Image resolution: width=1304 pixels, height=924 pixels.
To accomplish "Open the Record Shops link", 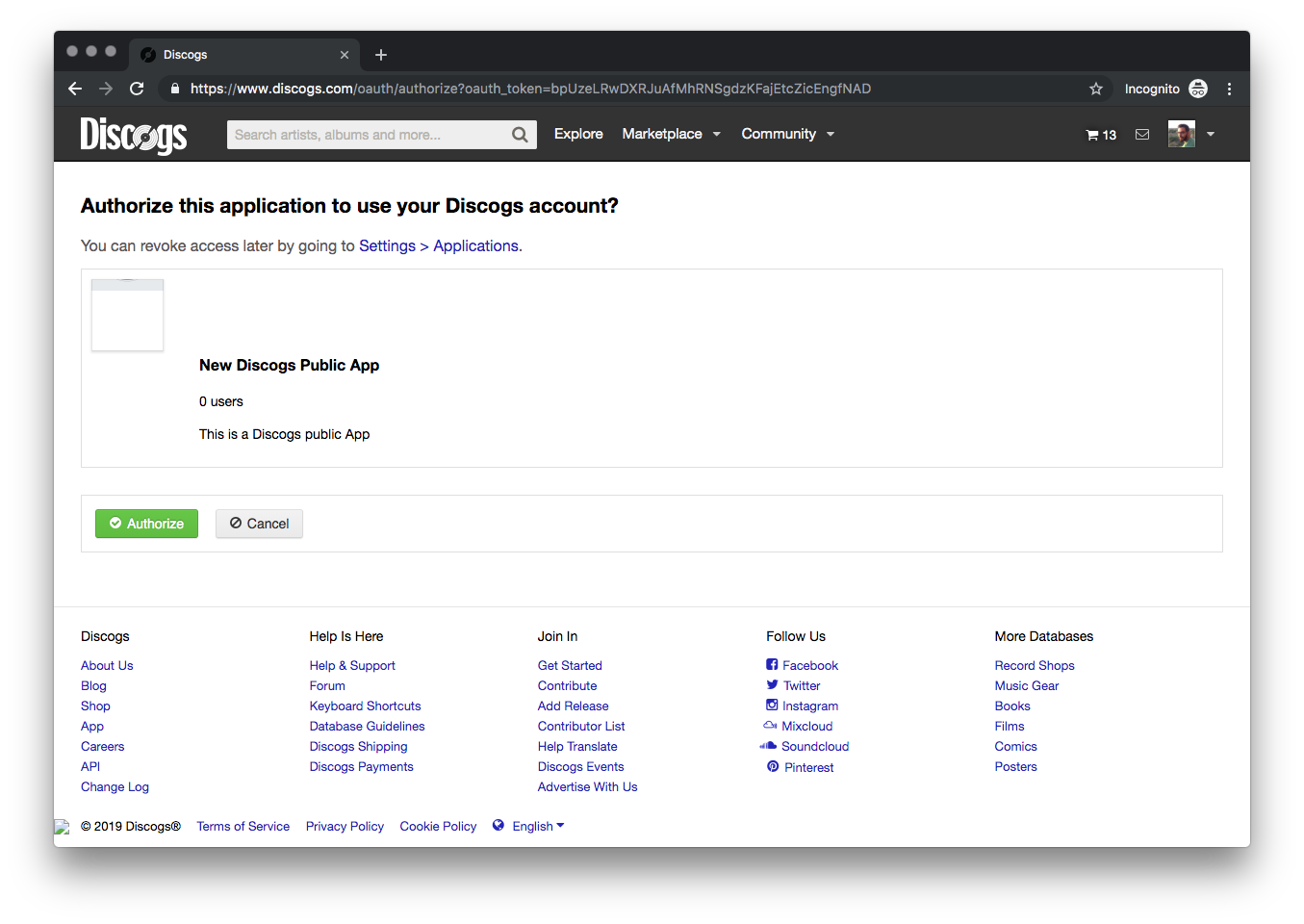I will (x=1035, y=665).
